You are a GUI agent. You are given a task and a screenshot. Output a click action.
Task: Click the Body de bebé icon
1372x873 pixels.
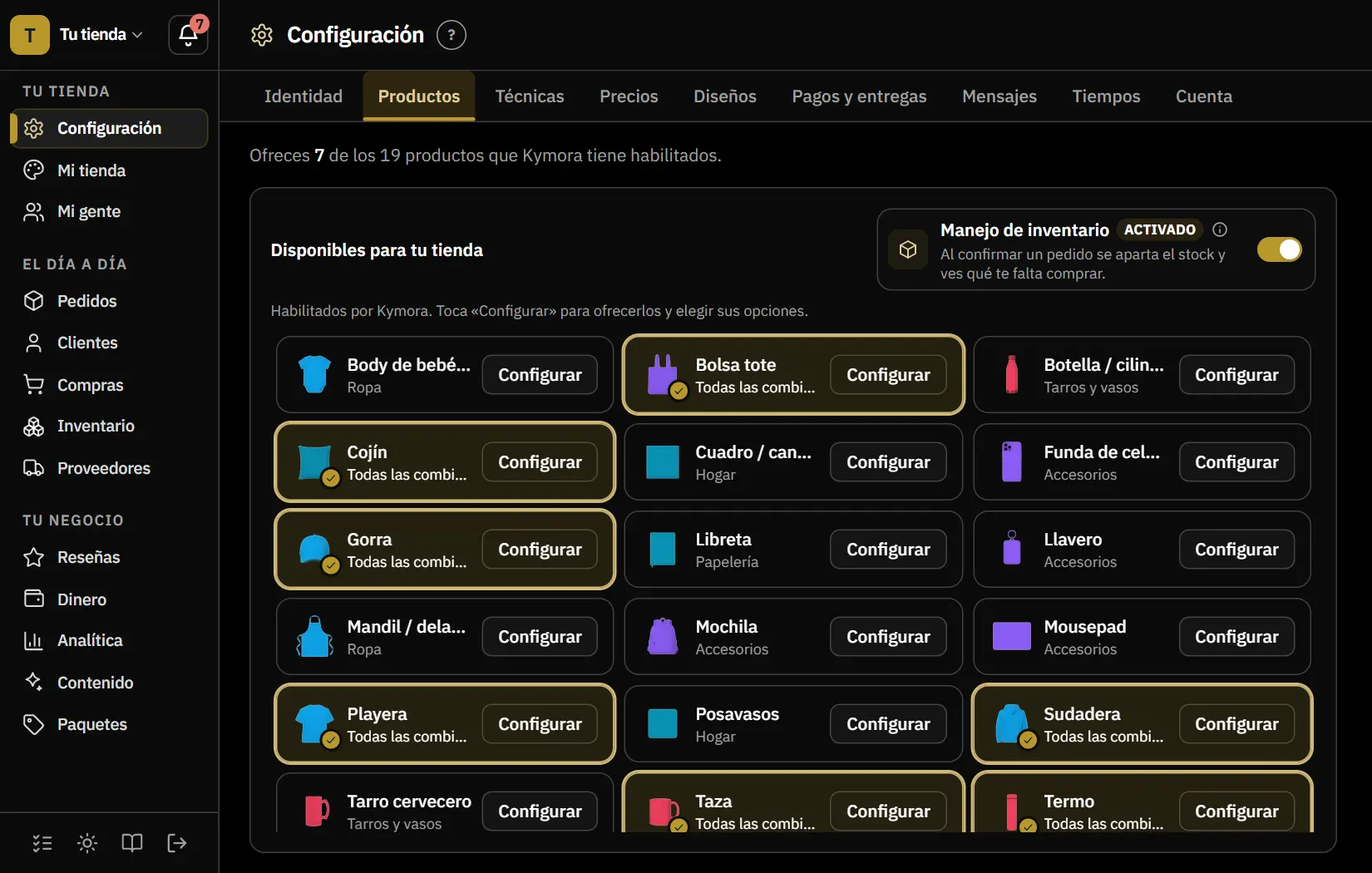coord(315,375)
